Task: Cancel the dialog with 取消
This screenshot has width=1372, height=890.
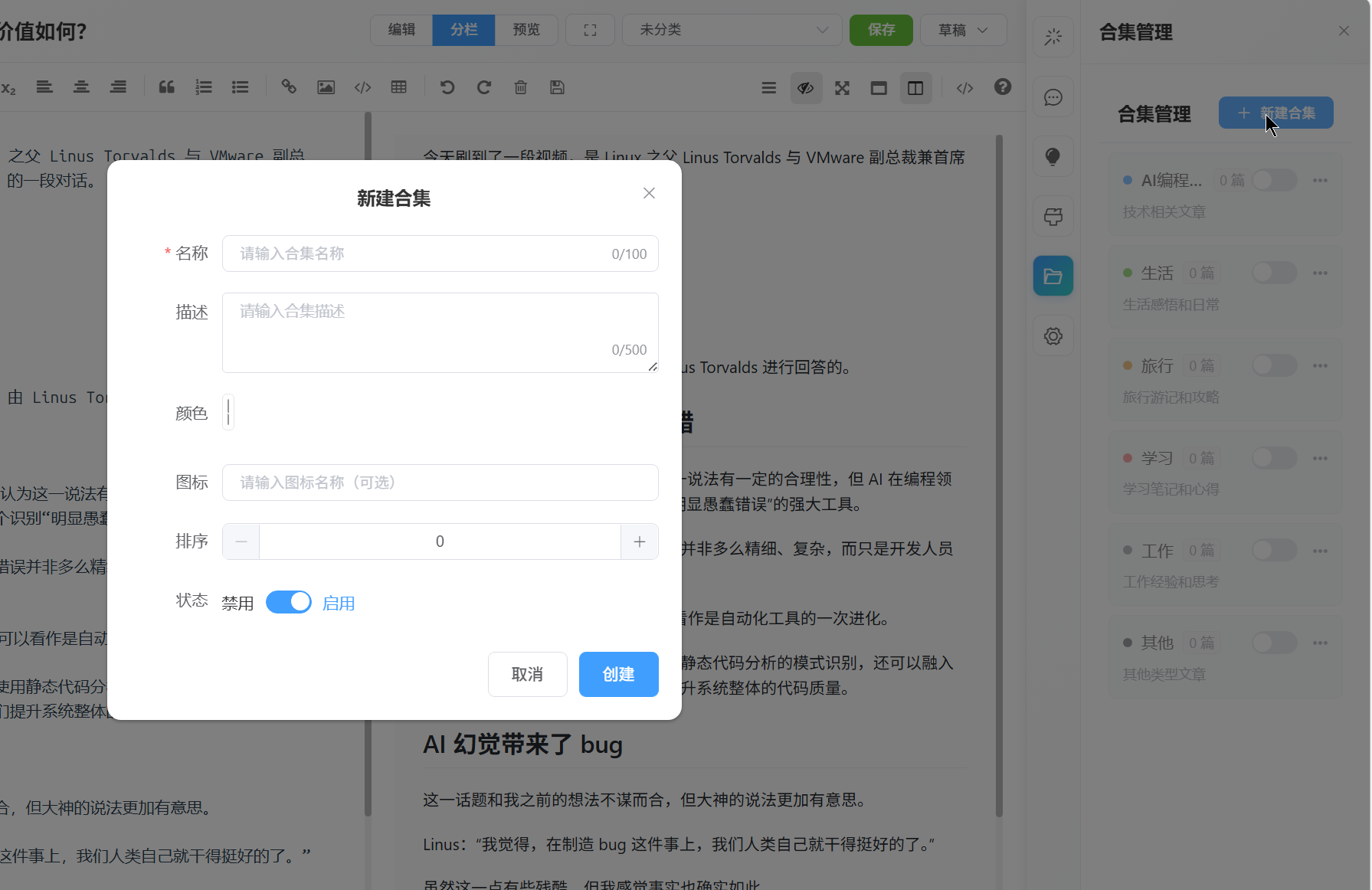Action: (x=527, y=674)
